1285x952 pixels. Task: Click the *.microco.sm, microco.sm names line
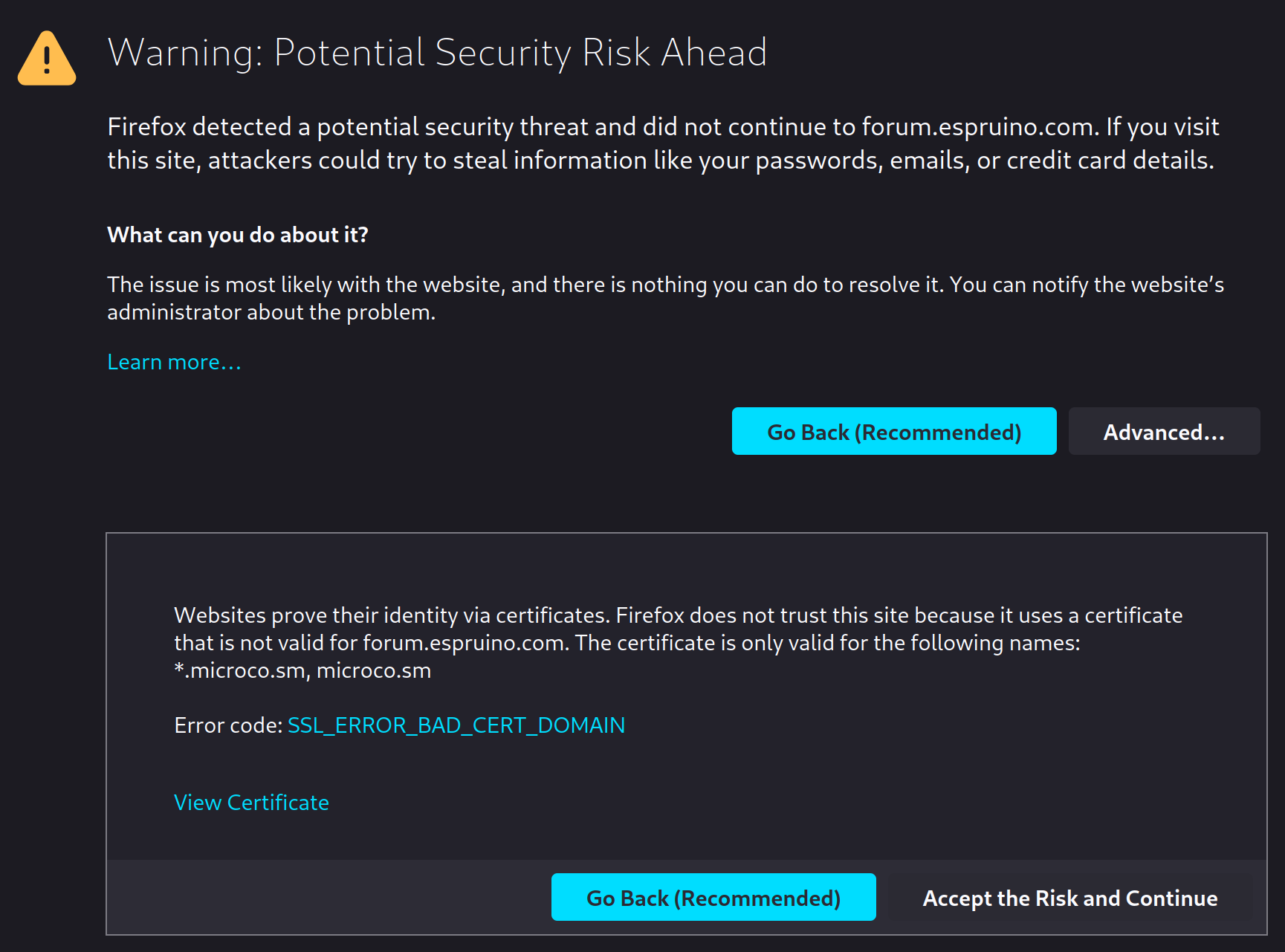pos(302,670)
